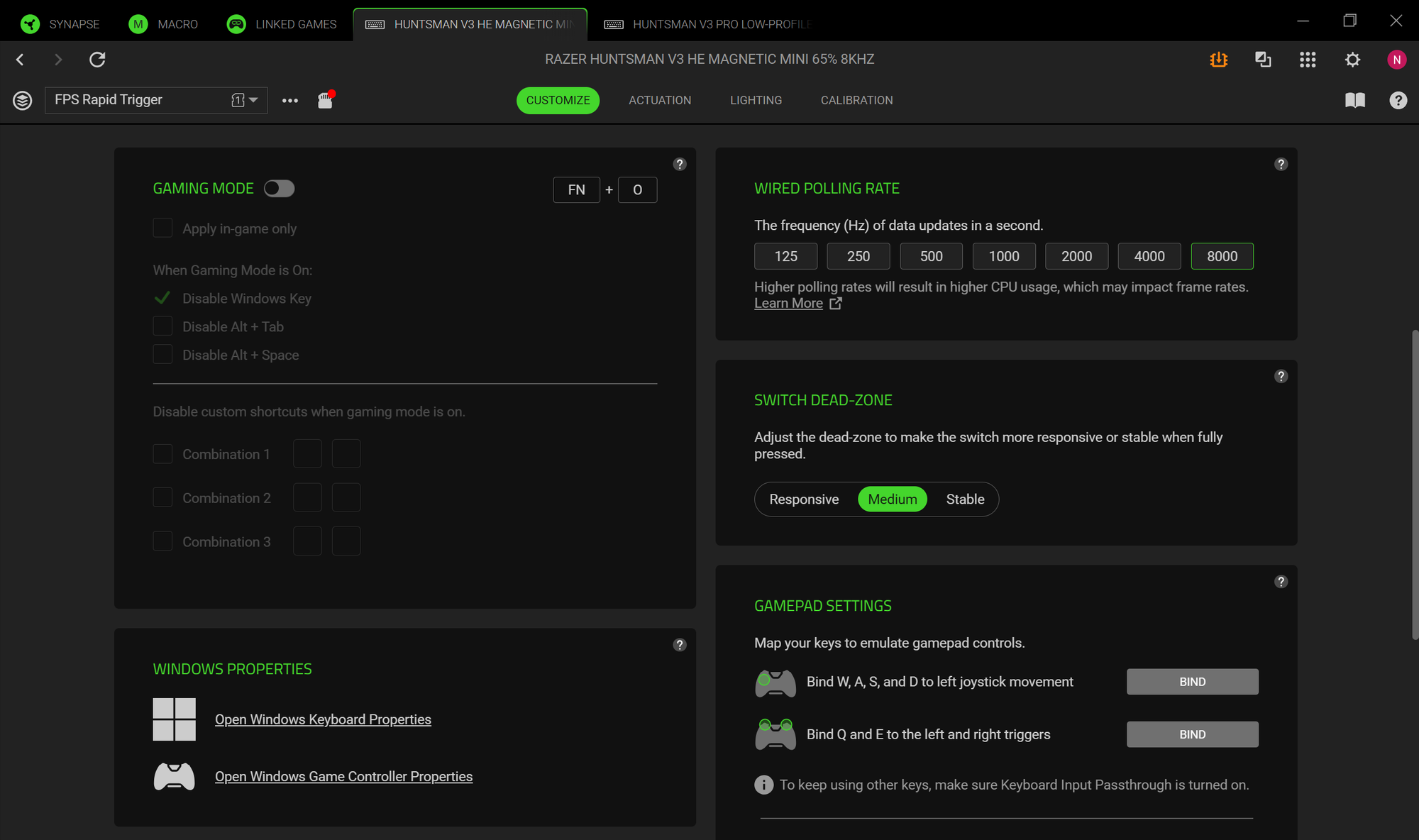Set polling rate to 8000
The width and height of the screenshot is (1419, 840).
[1222, 256]
